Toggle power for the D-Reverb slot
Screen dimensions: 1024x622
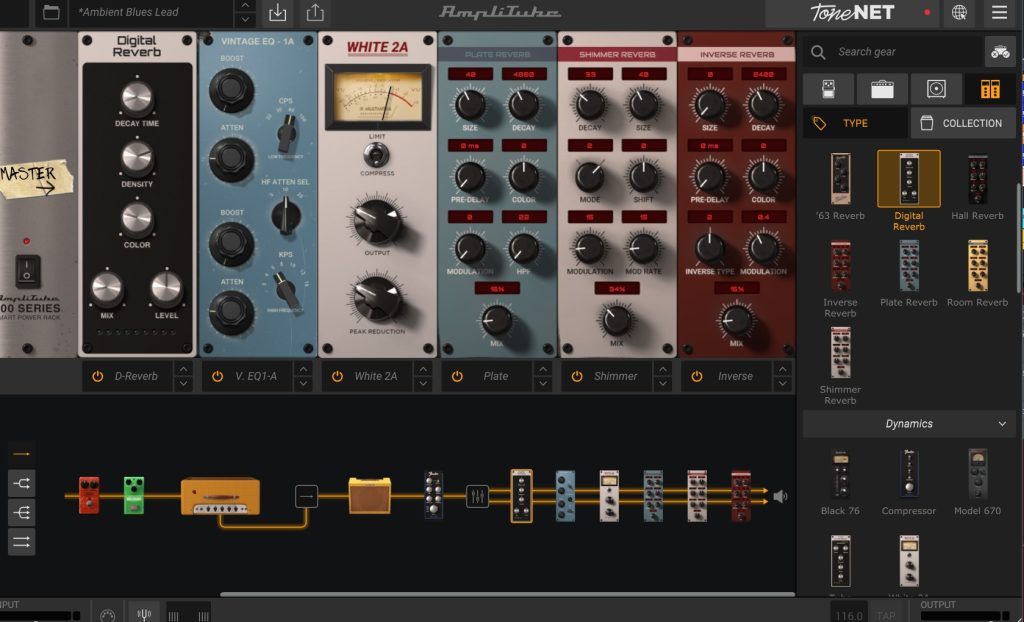tap(98, 376)
